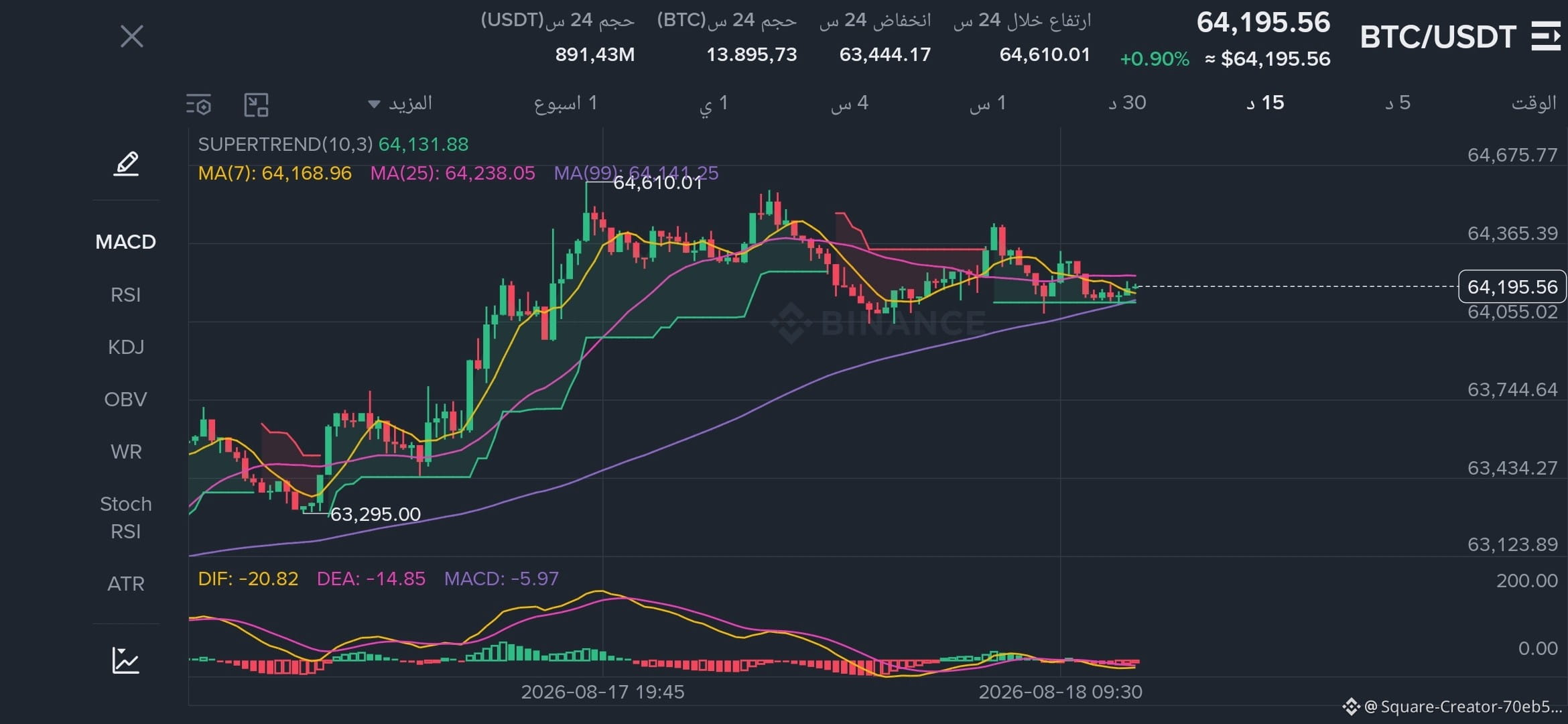Viewport: 1568px width, 724px height.
Task: Enable the OBV indicator
Action: (126, 400)
